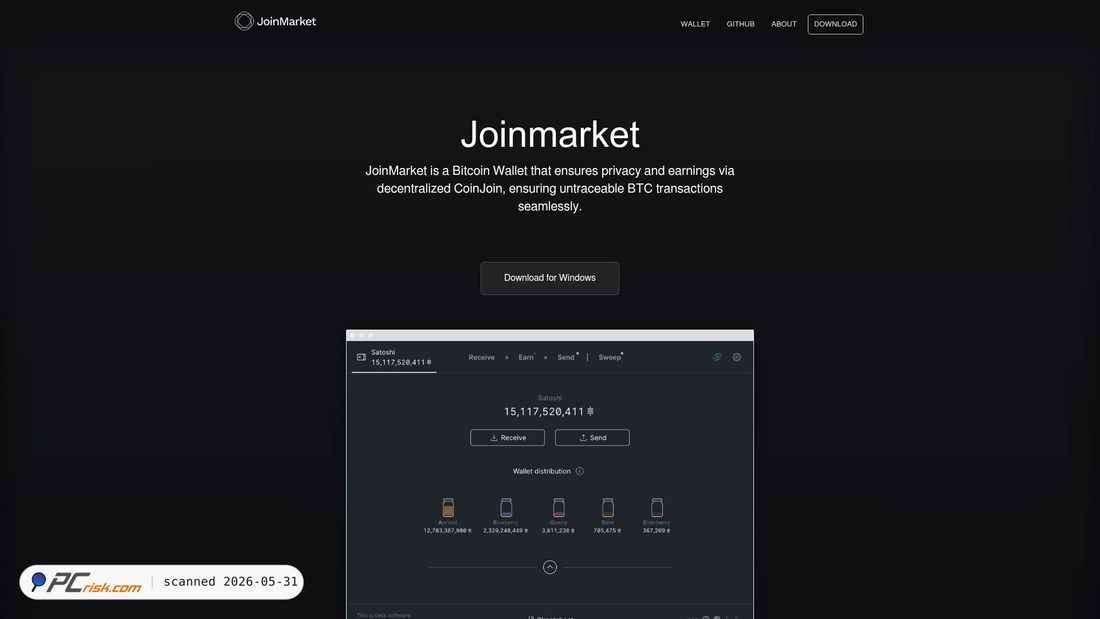Click the Elderberry balance 367,269
Viewport: 1100px width, 619px height.
[657, 531]
